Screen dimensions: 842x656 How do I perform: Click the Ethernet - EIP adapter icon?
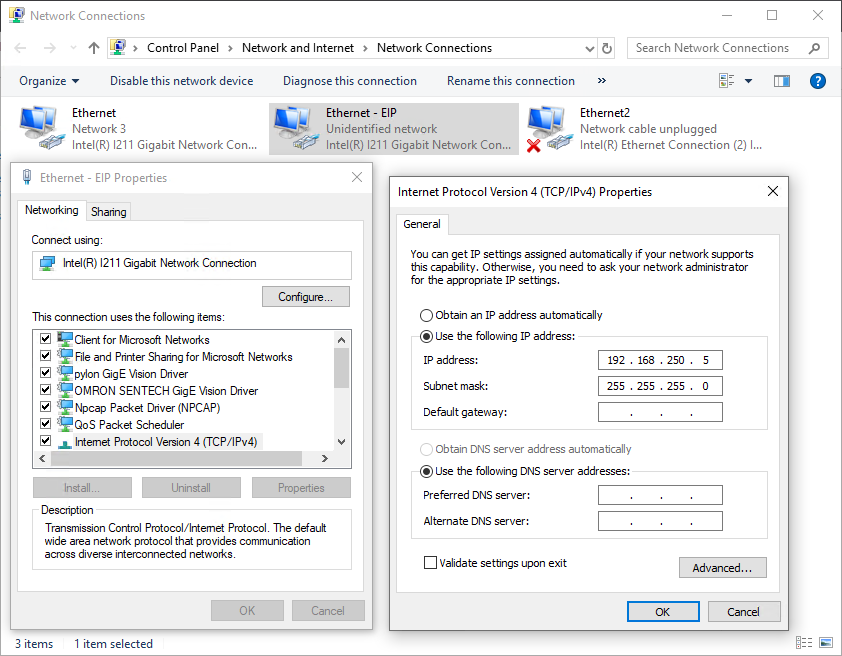[294, 128]
